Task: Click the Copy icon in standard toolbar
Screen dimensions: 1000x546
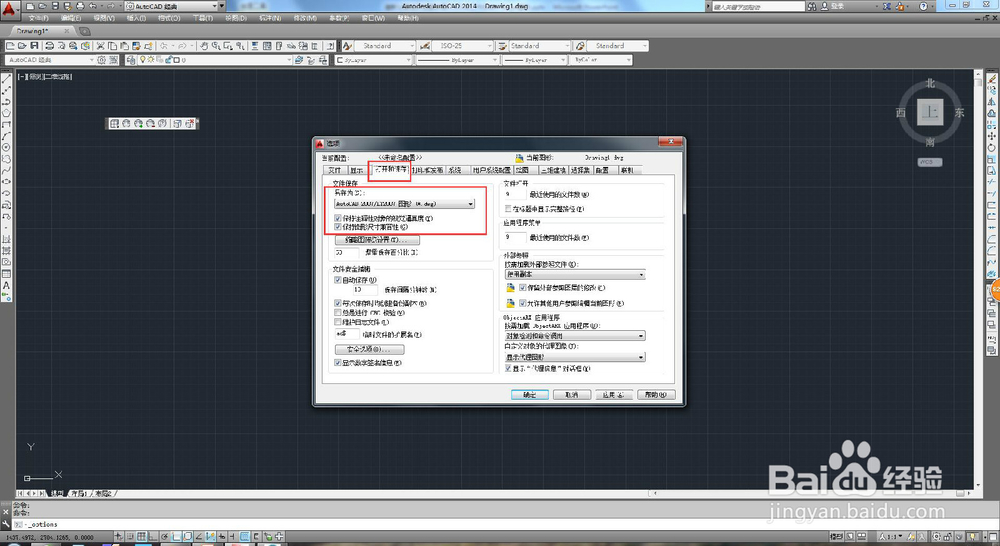Action: pyautogui.click(x=112, y=46)
